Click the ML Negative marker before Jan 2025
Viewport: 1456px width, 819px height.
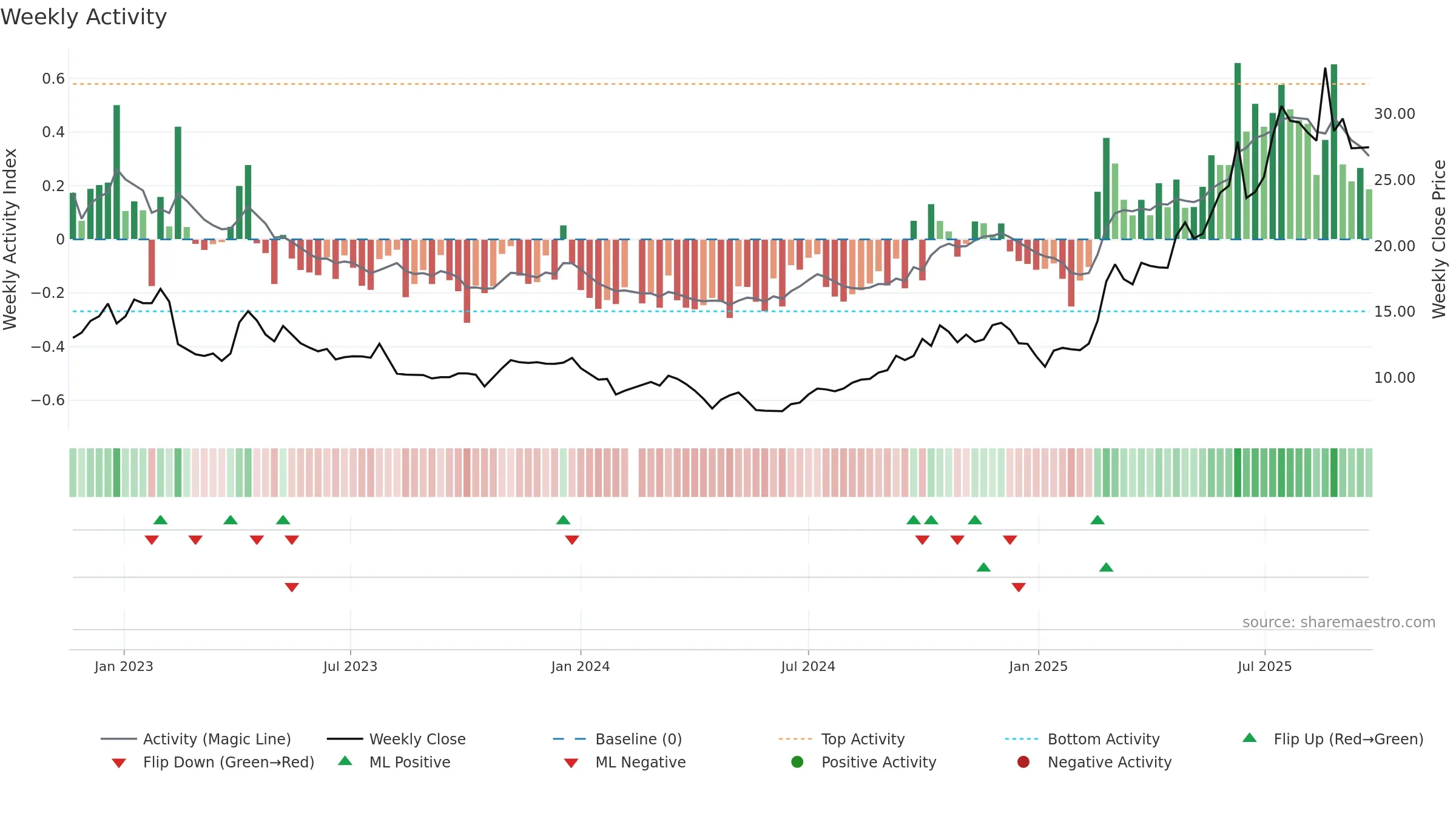(1019, 587)
